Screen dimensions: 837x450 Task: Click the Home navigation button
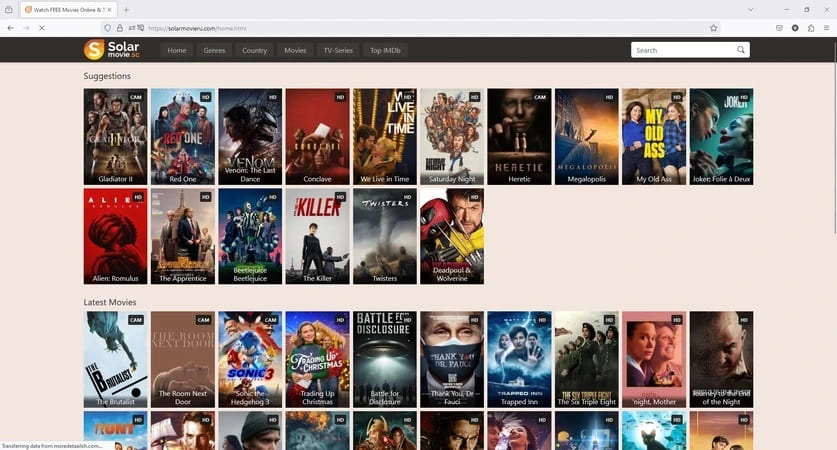(177, 50)
